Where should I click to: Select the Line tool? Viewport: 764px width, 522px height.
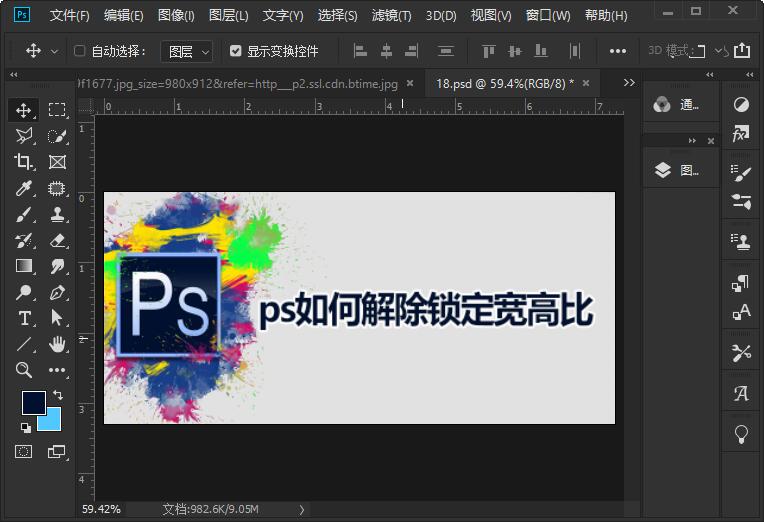tap(23, 344)
